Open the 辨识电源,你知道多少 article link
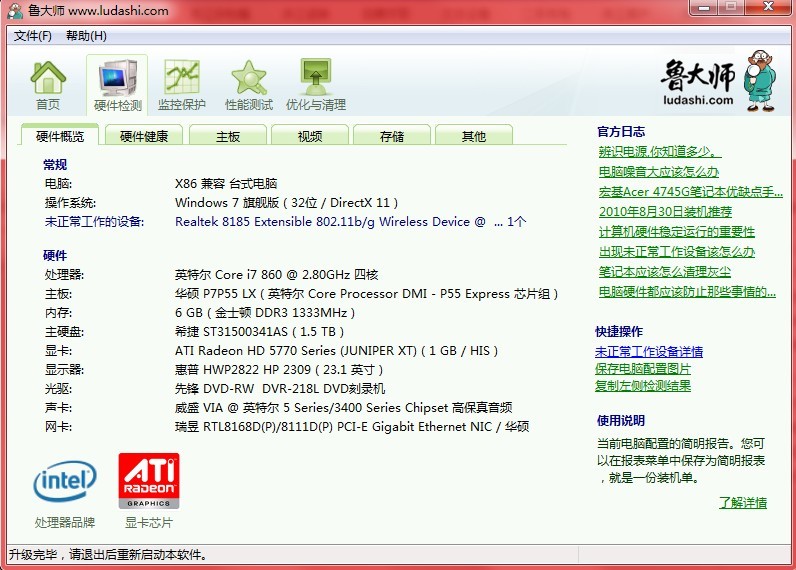The width and height of the screenshot is (796, 570). pos(659,151)
